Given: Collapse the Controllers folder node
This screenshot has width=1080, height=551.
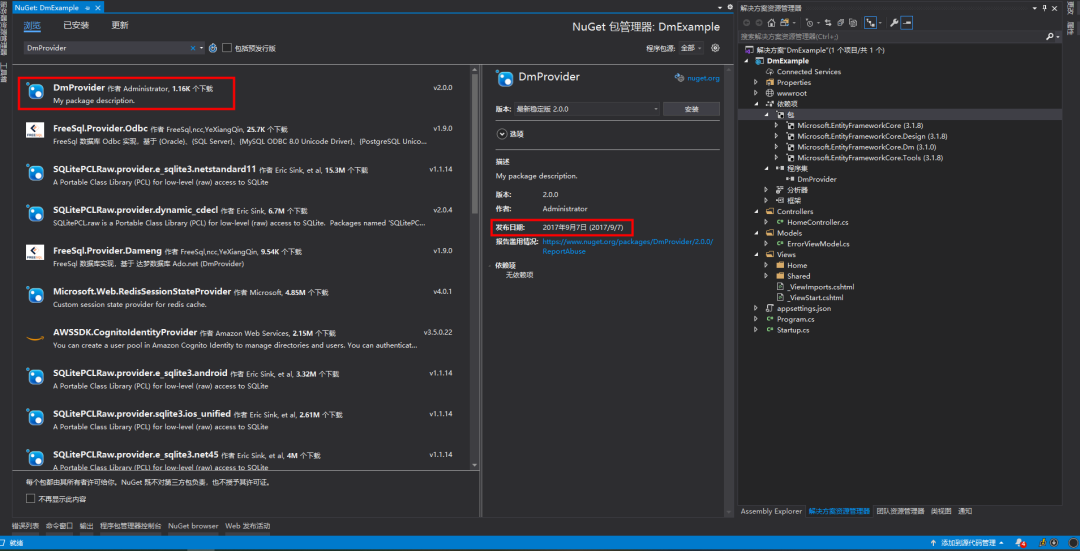Looking at the screenshot, I should pos(756,211).
